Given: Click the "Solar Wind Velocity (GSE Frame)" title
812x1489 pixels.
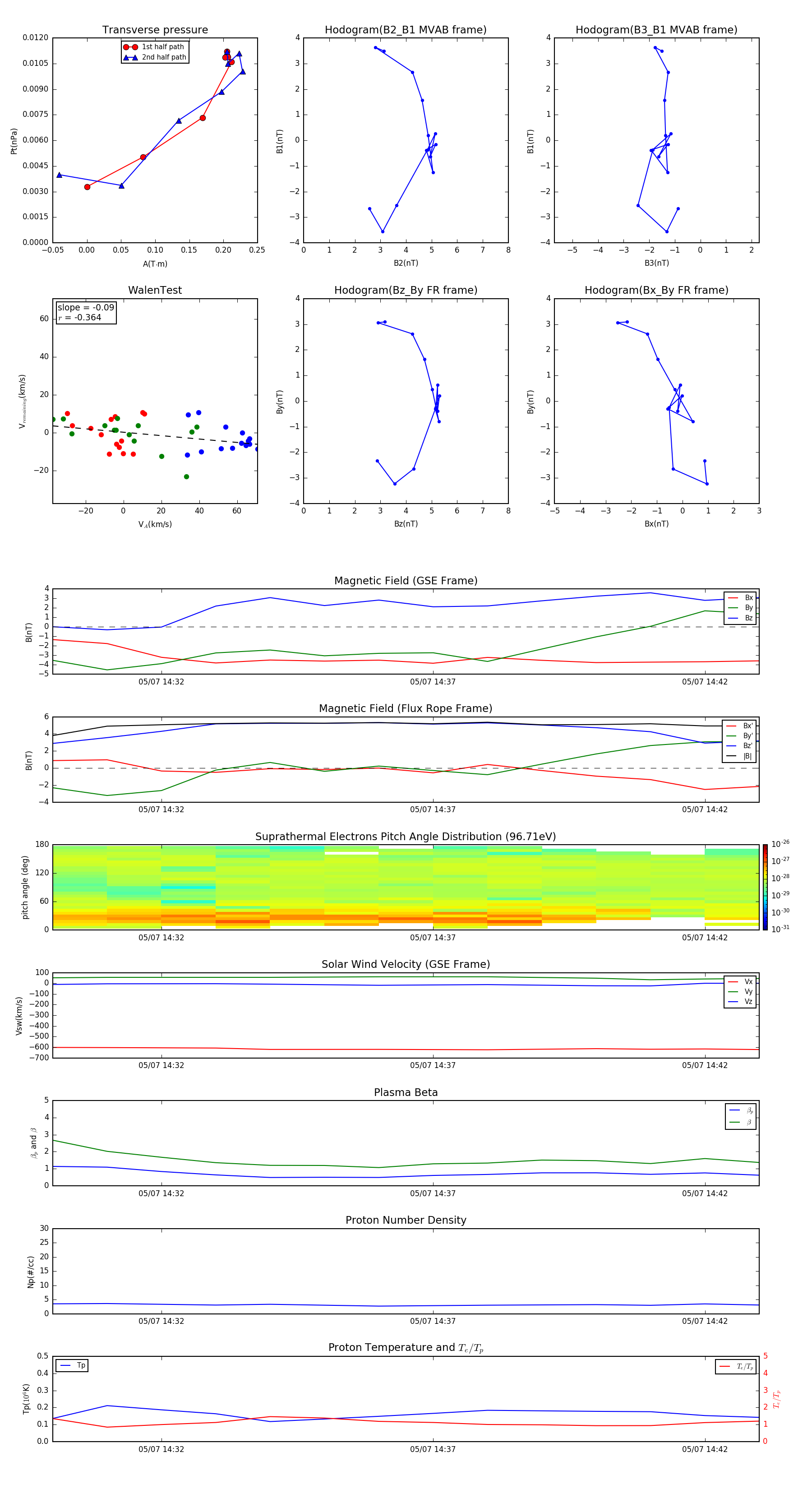Looking at the screenshot, I should [x=406, y=965].
